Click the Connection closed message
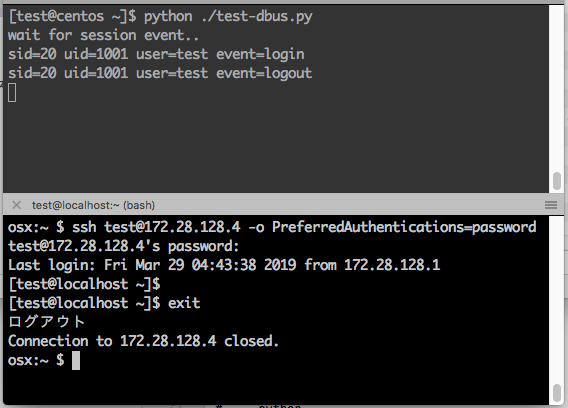 tap(143, 341)
